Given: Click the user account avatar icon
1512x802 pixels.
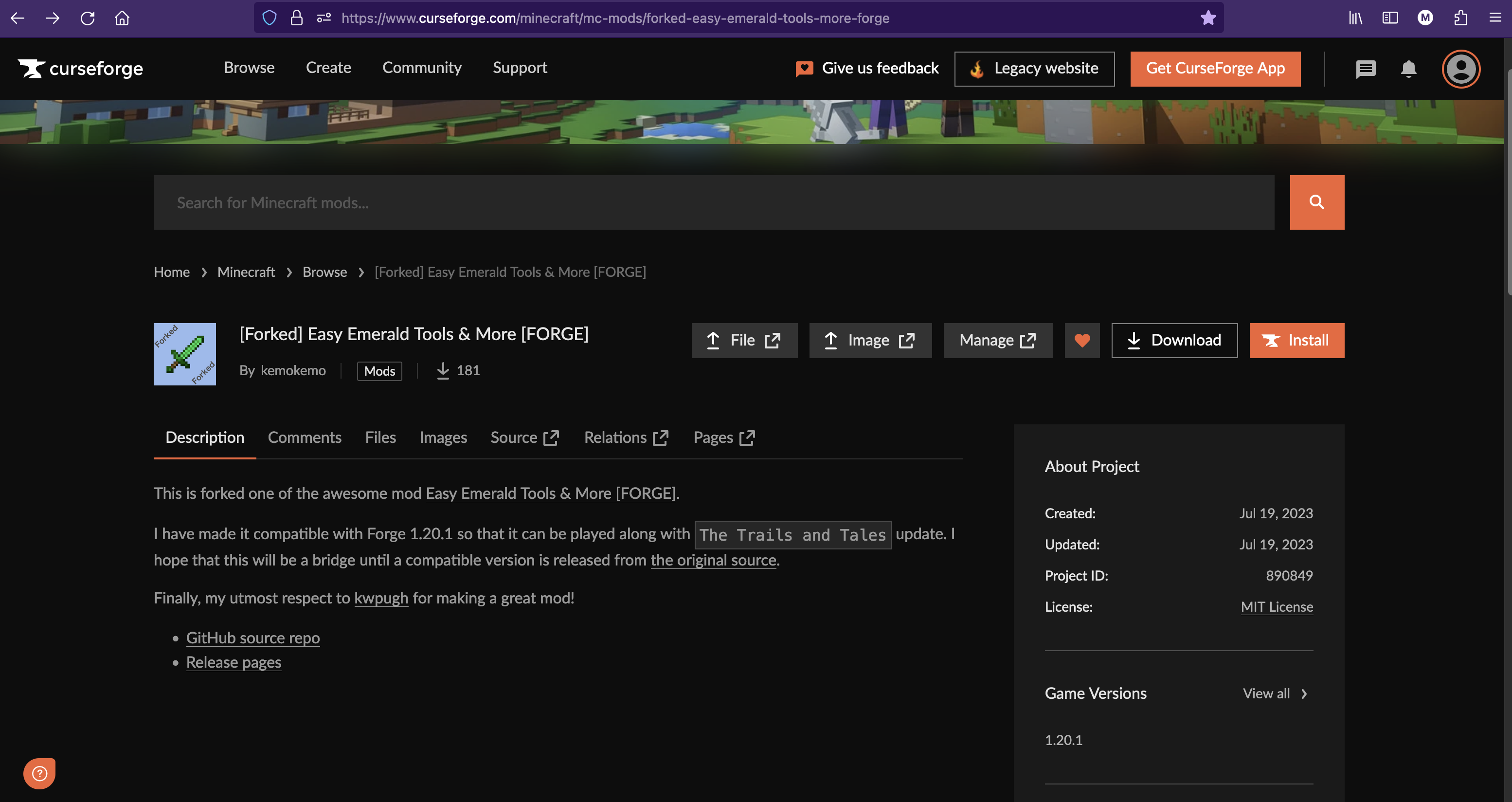Looking at the screenshot, I should click(1461, 69).
